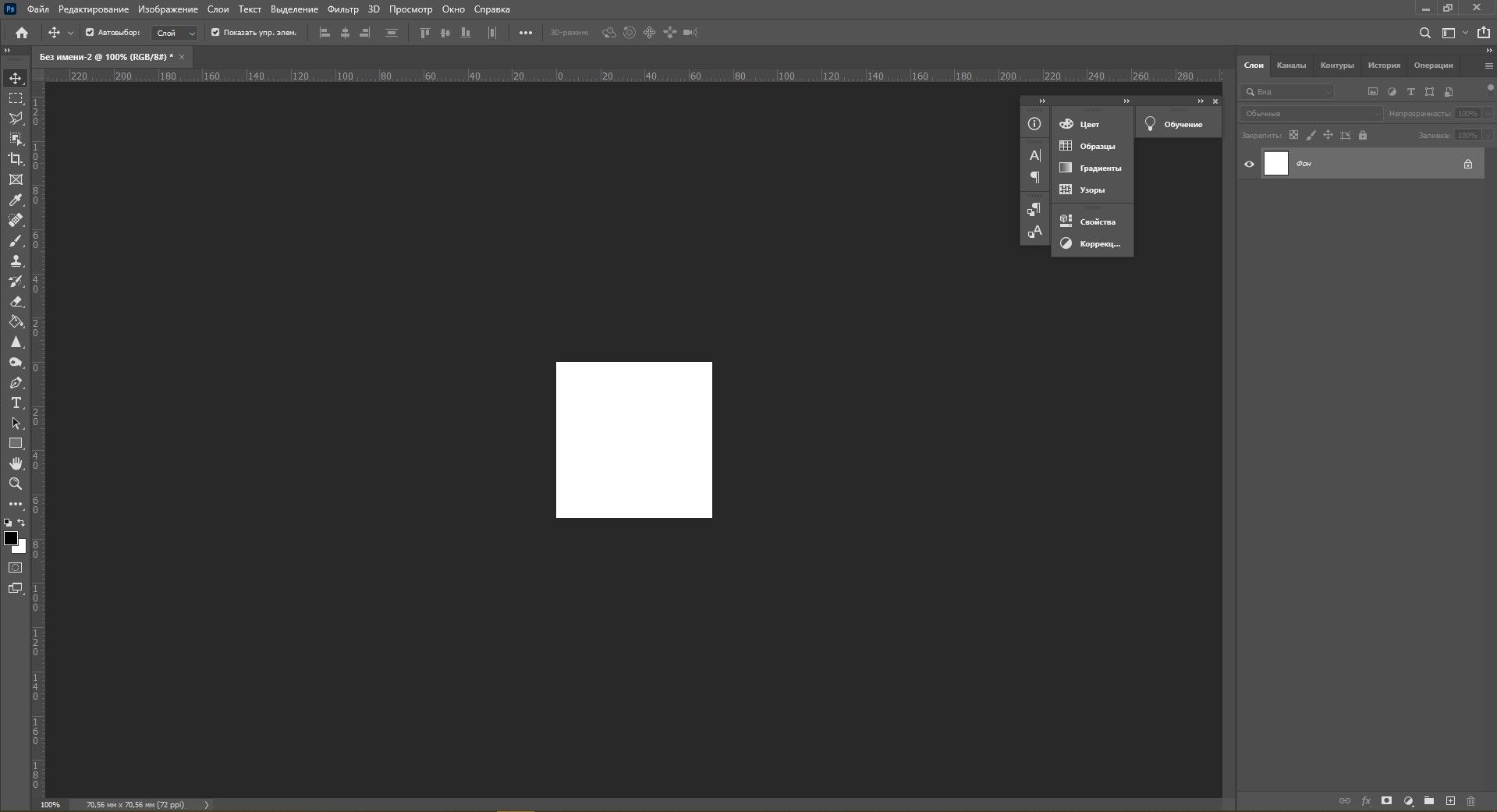This screenshot has width=1497, height=812.
Task: Select the Hand tool
Action: click(16, 463)
